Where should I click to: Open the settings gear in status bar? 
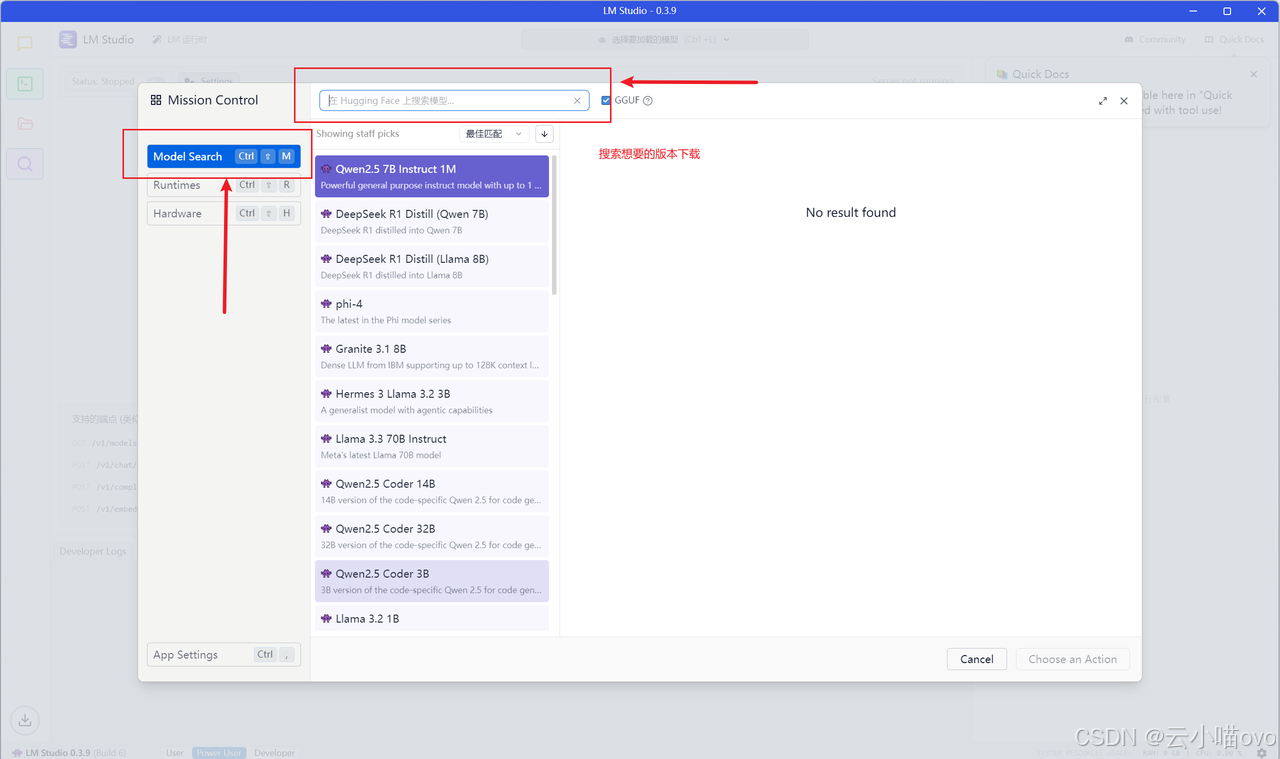[1262, 753]
